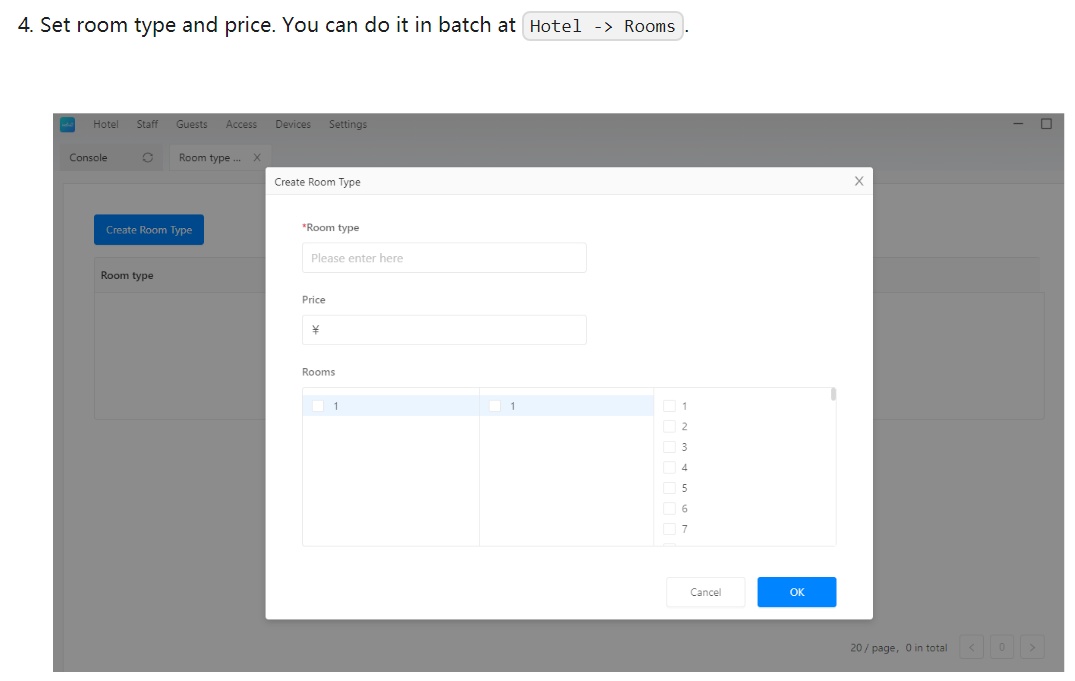1075x681 pixels.
Task: Go to previous page in pagination
Action: point(970,648)
